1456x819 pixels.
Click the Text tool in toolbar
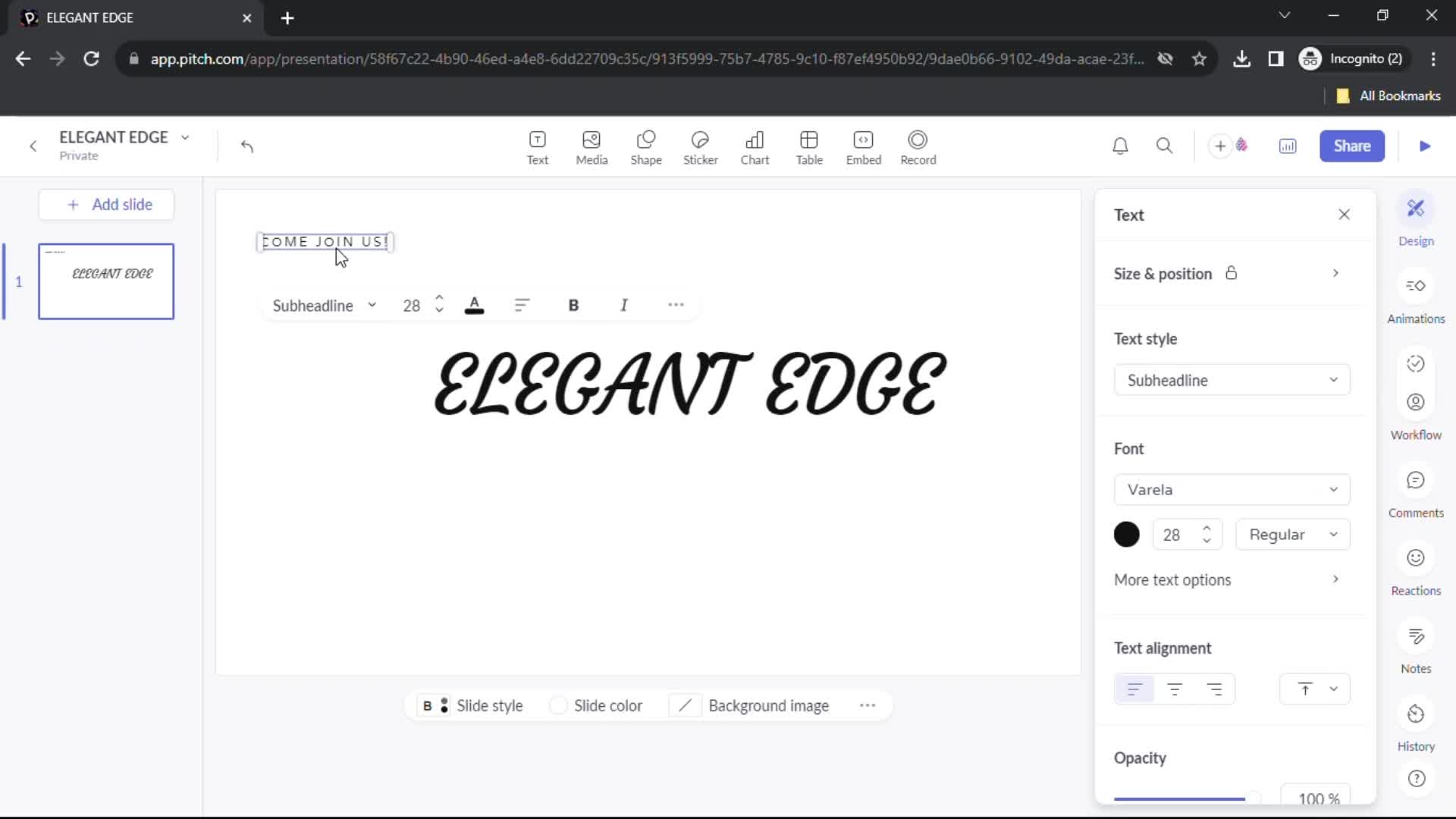pyautogui.click(x=538, y=146)
